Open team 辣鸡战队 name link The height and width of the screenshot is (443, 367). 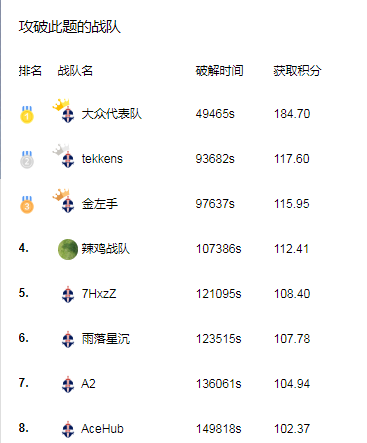(106, 249)
